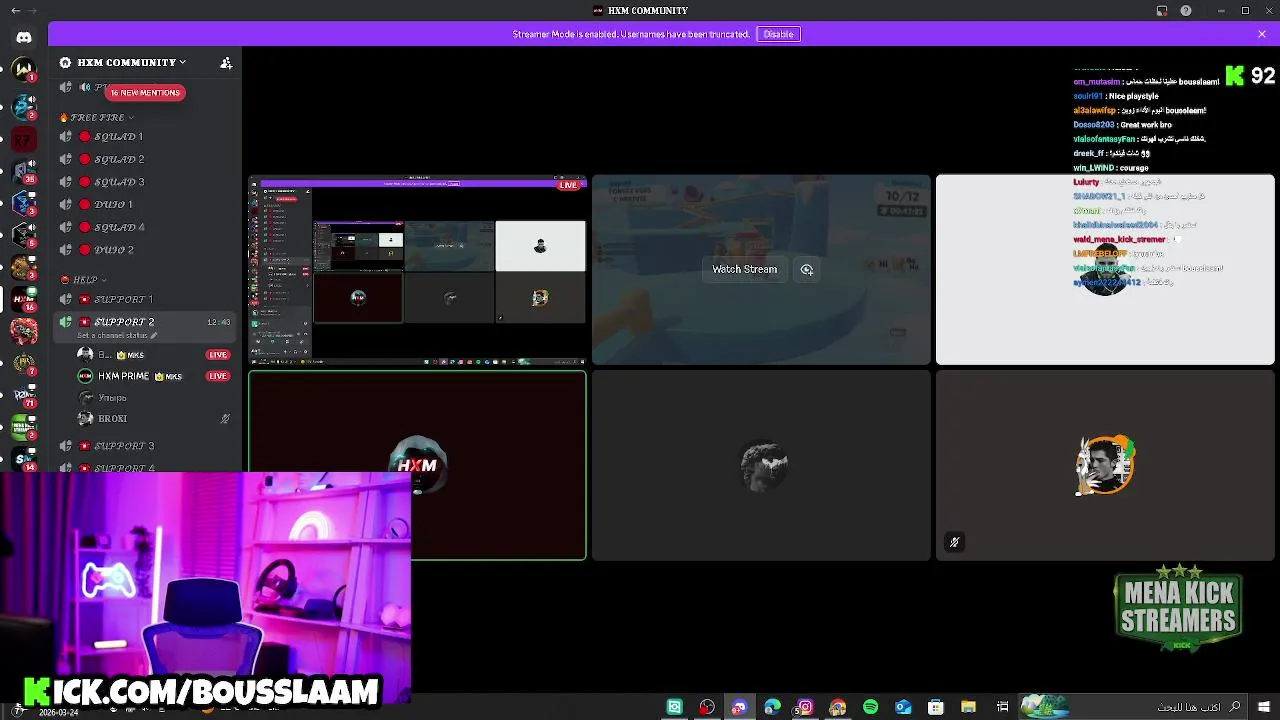Open the Discord help question mark icon
1280x720 pixels.
pyautogui.click(x=1186, y=11)
